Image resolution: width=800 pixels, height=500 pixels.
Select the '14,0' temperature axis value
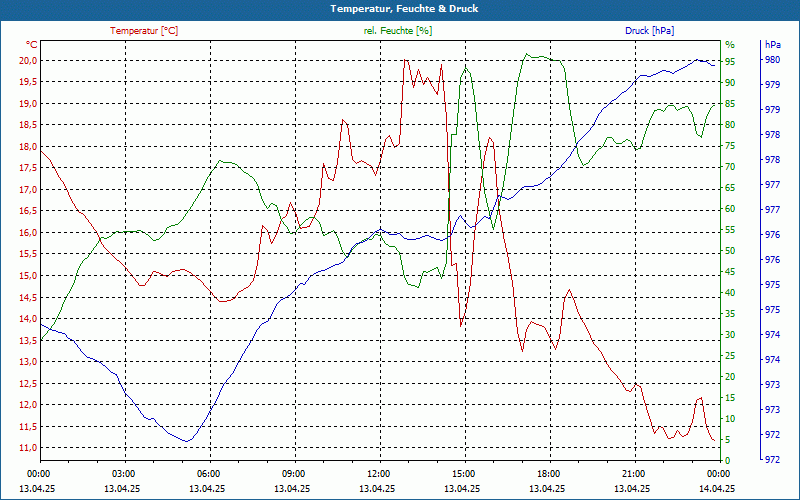point(28,319)
